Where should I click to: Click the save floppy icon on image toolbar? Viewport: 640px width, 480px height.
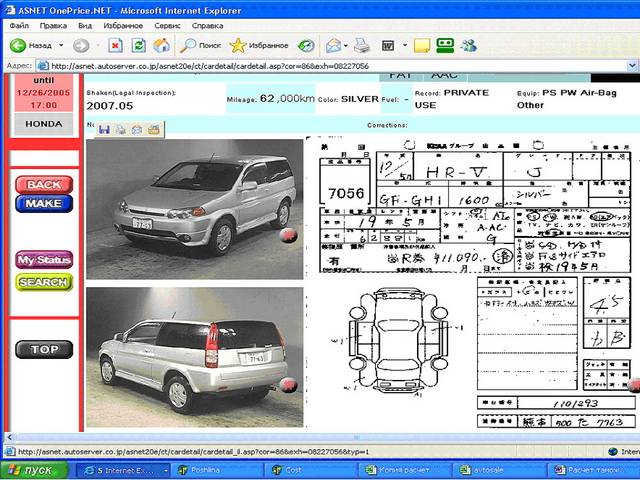click(x=104, y=130)
